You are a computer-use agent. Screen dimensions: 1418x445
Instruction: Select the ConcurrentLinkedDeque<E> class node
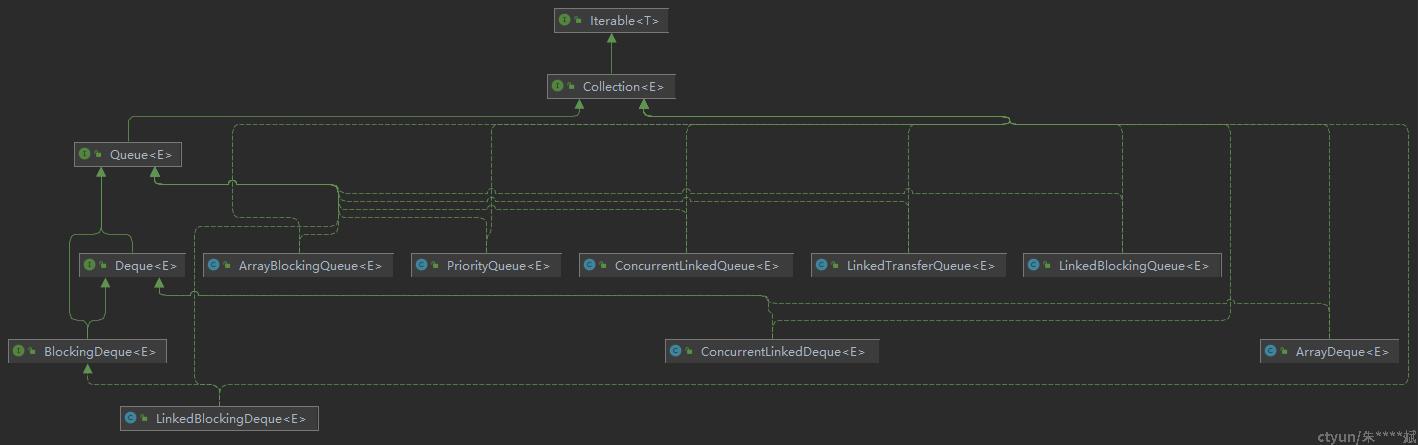pyautogui.click(x=772, y=351)
